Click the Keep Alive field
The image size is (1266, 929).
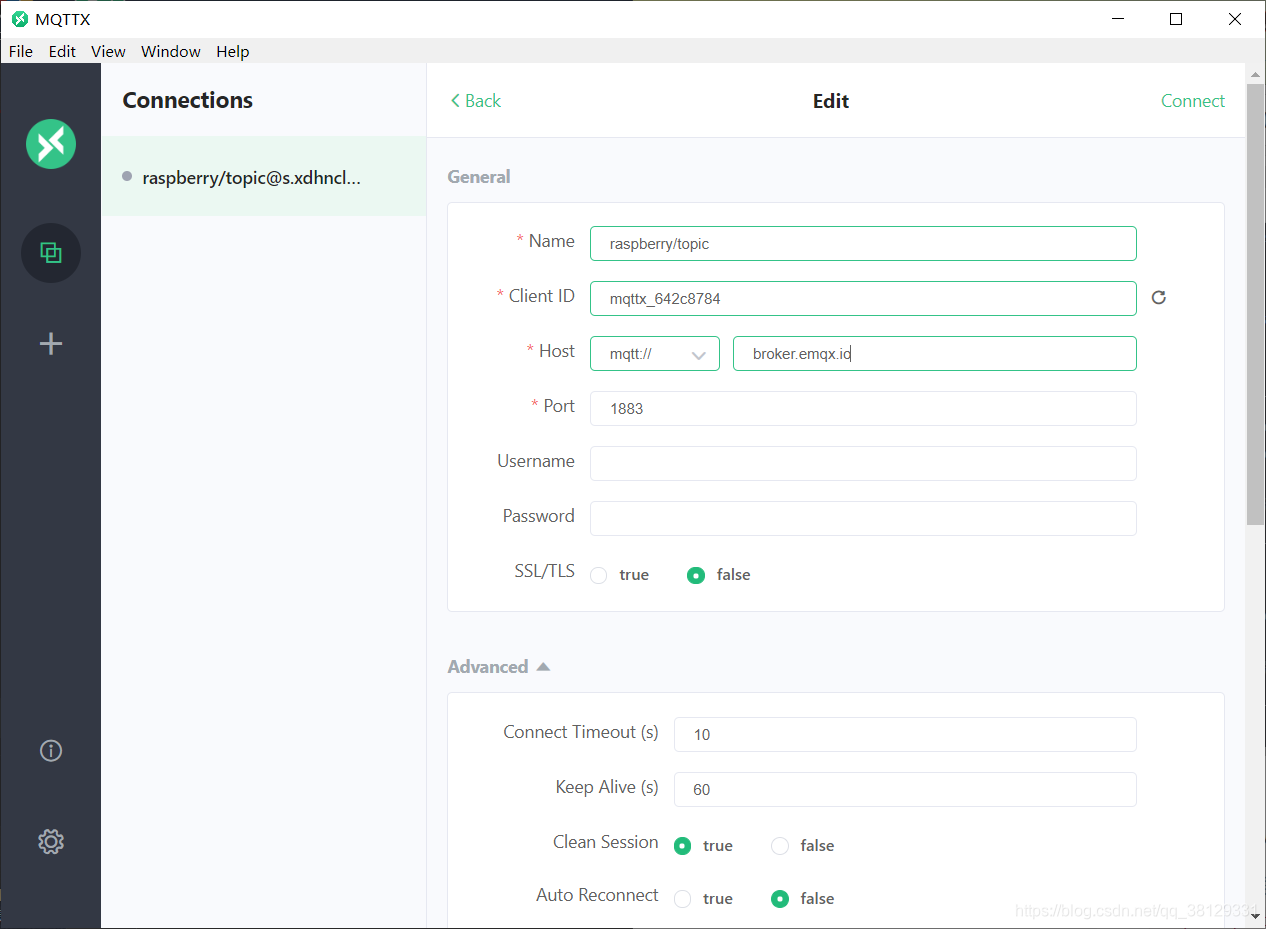pos(905,790)
